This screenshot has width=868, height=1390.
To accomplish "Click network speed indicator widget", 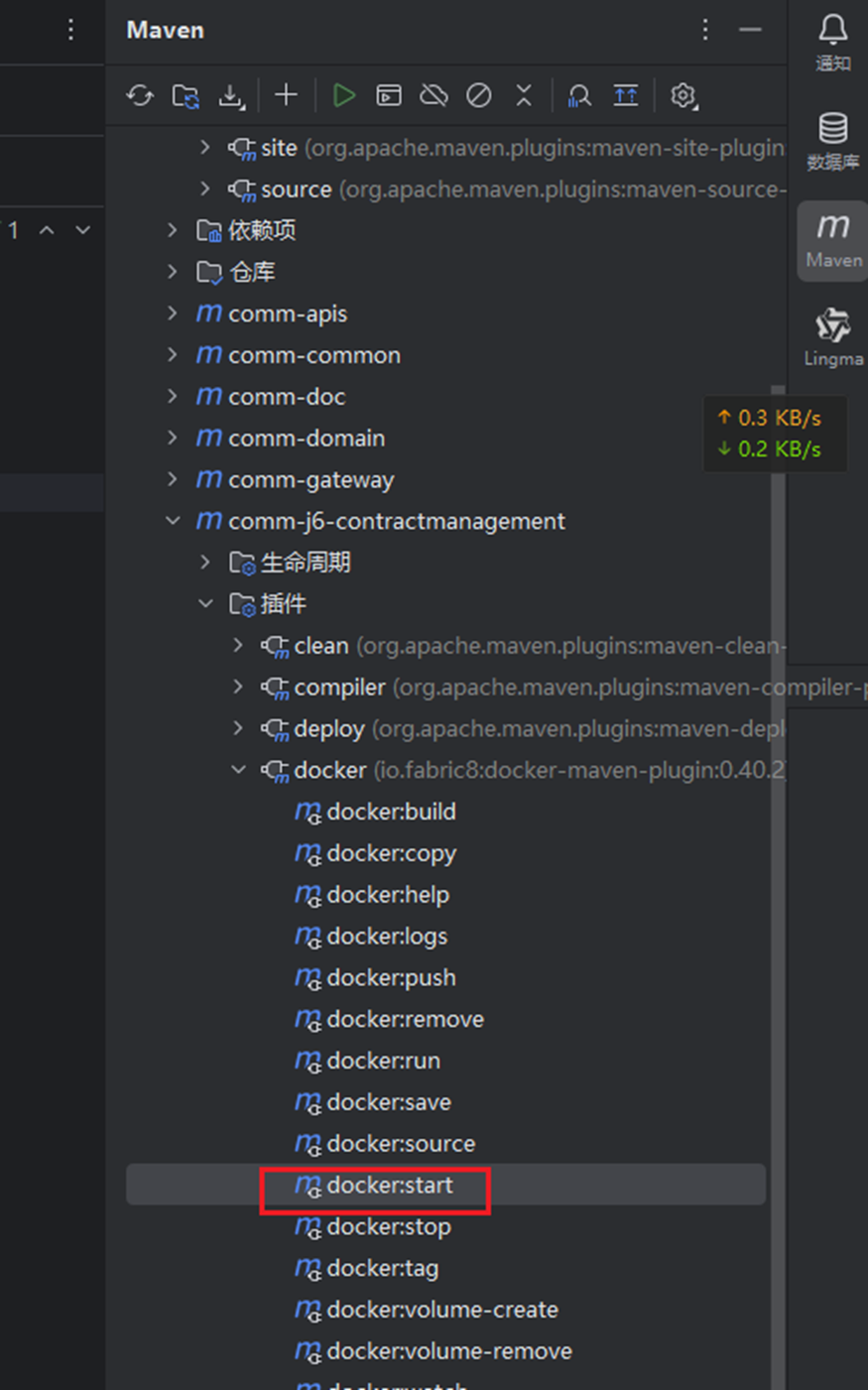I will (776, 434).
